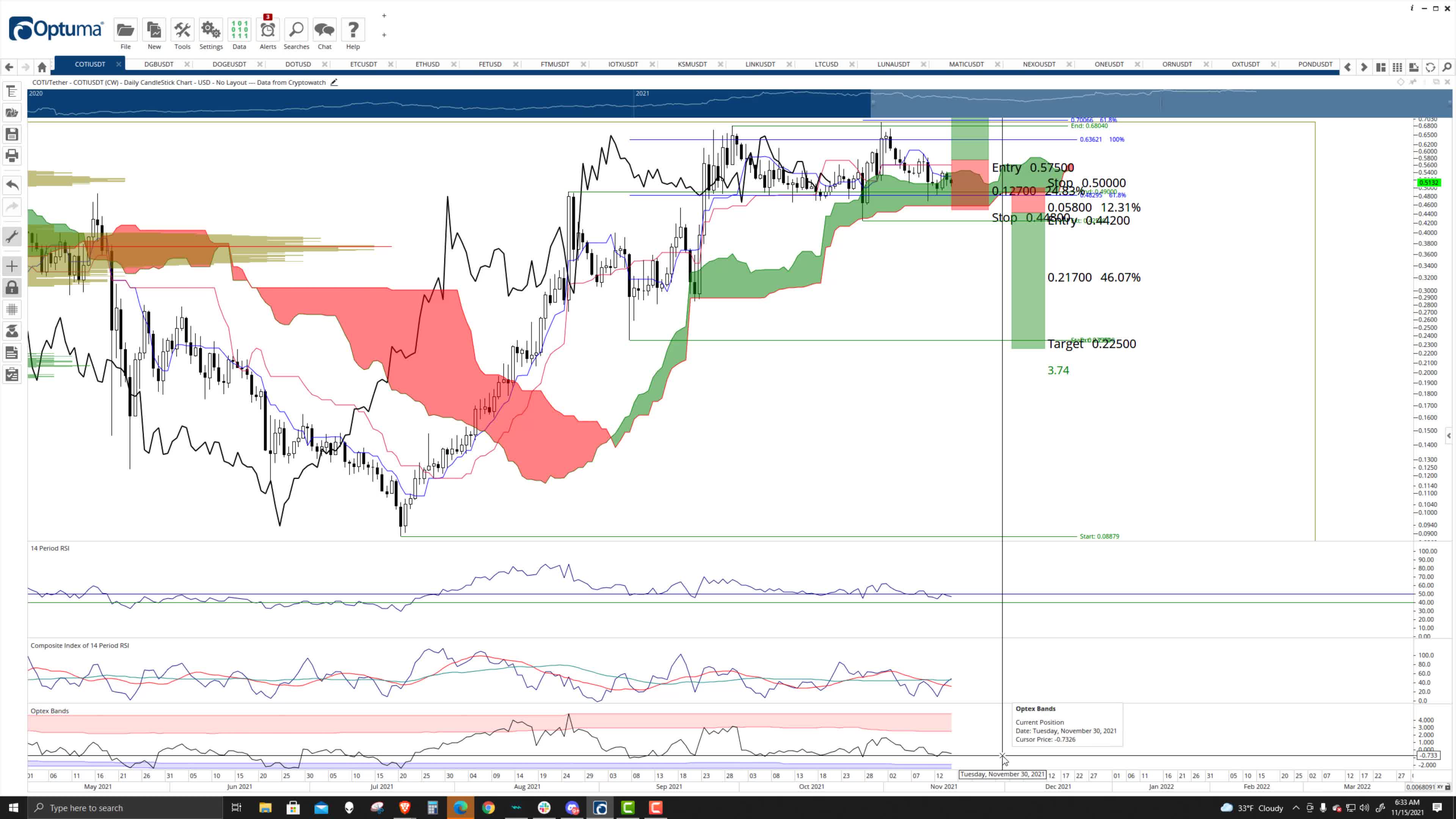
Task: Click the refresh icon on tab bar
Action: click(x=1430, y=67)
